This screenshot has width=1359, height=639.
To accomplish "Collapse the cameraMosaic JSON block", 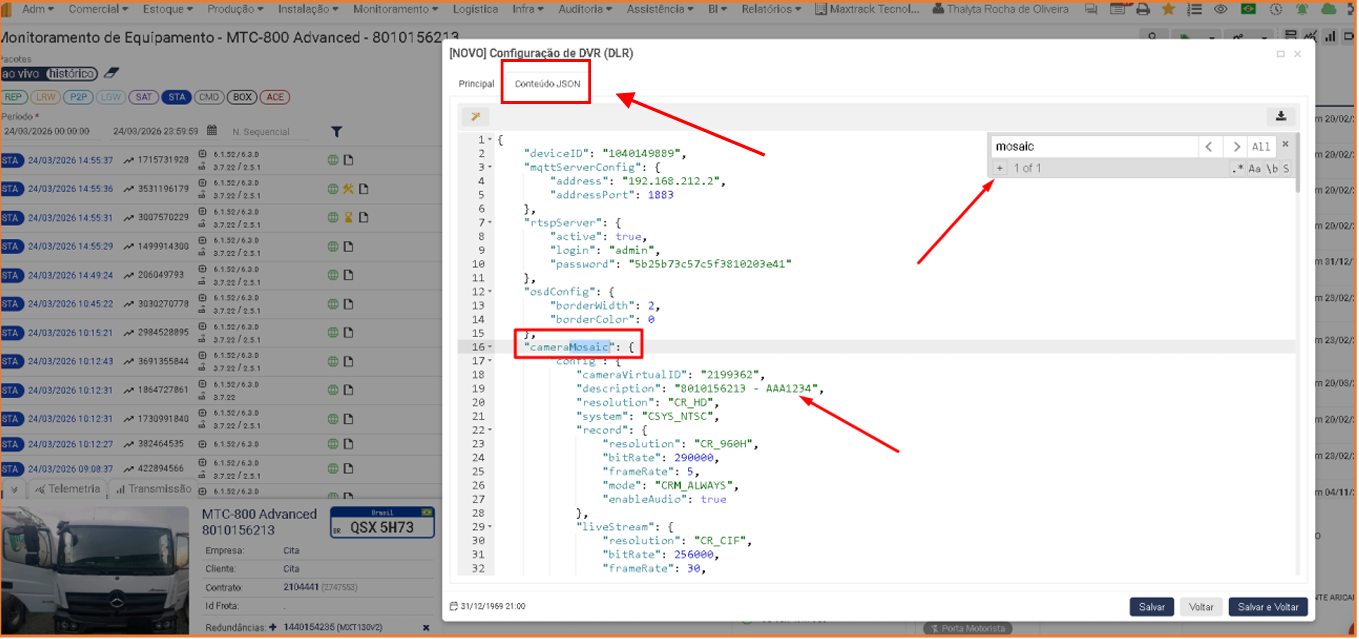I will click(x=490, y=347).
